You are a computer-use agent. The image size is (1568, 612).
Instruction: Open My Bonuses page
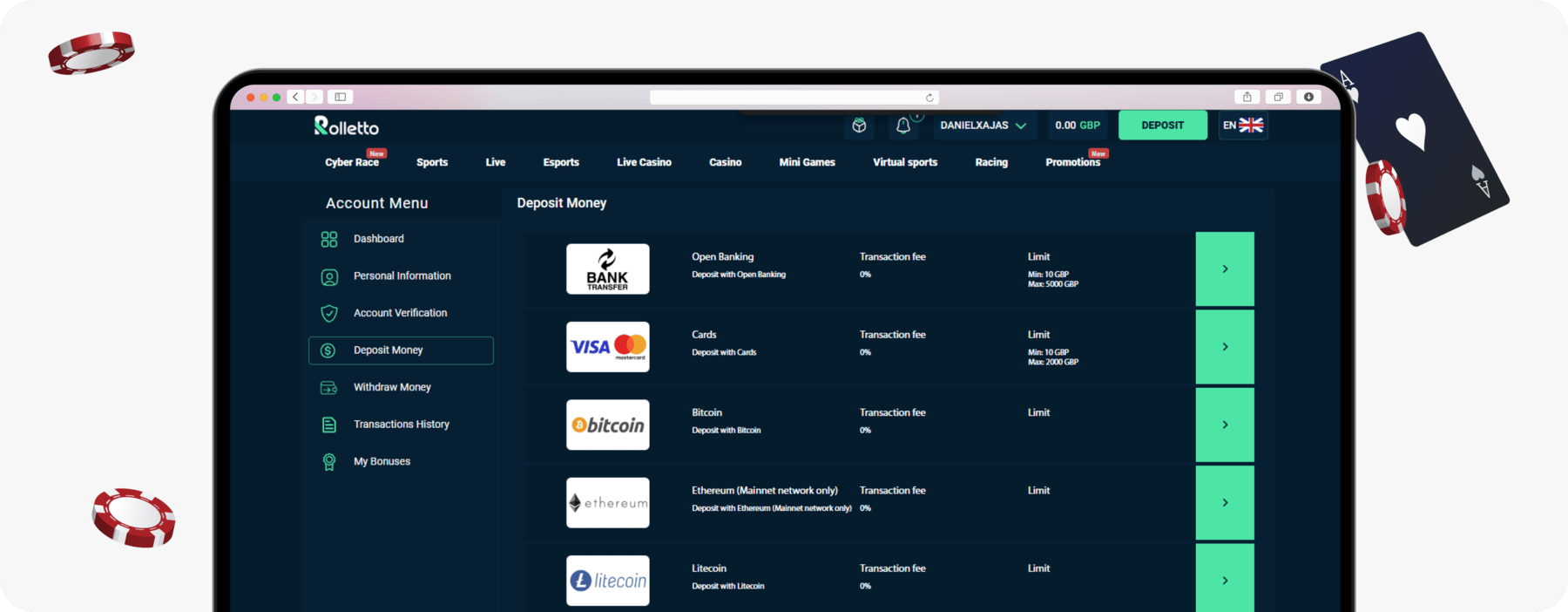click(382, 462)
